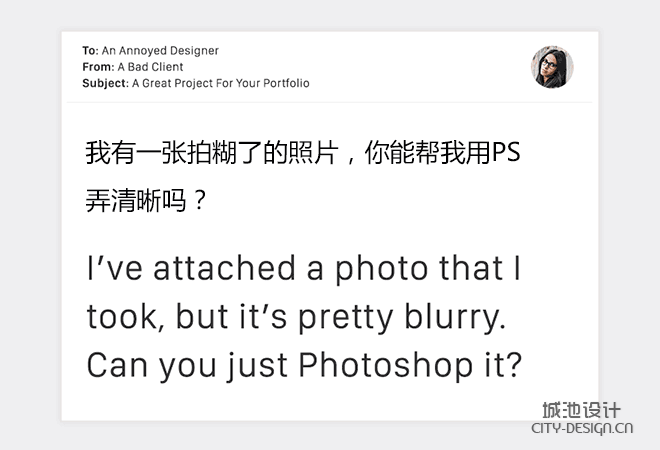660x450 pixels.
Task: Click the "城池设计" watermark logo
Action: coord(581,410)
